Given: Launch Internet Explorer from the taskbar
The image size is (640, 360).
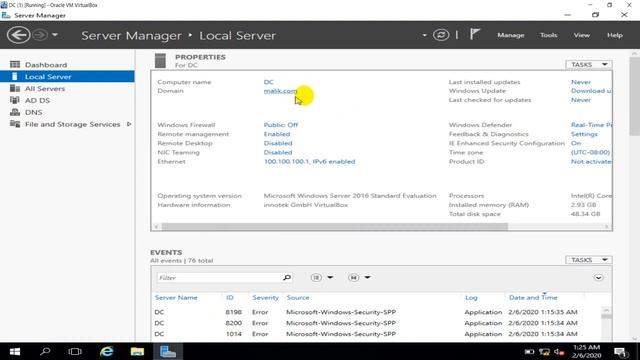Looking at the screenshot, I should pos(107,351).
